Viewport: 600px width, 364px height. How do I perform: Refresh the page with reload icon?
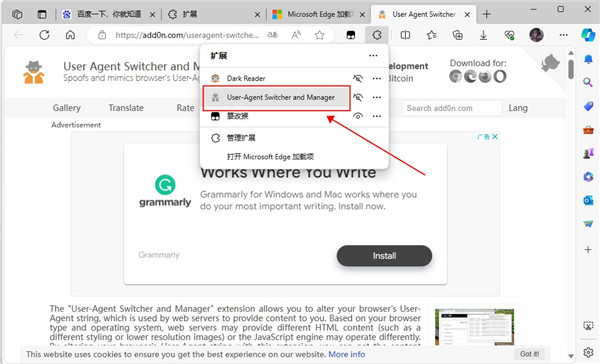[44, 35]
